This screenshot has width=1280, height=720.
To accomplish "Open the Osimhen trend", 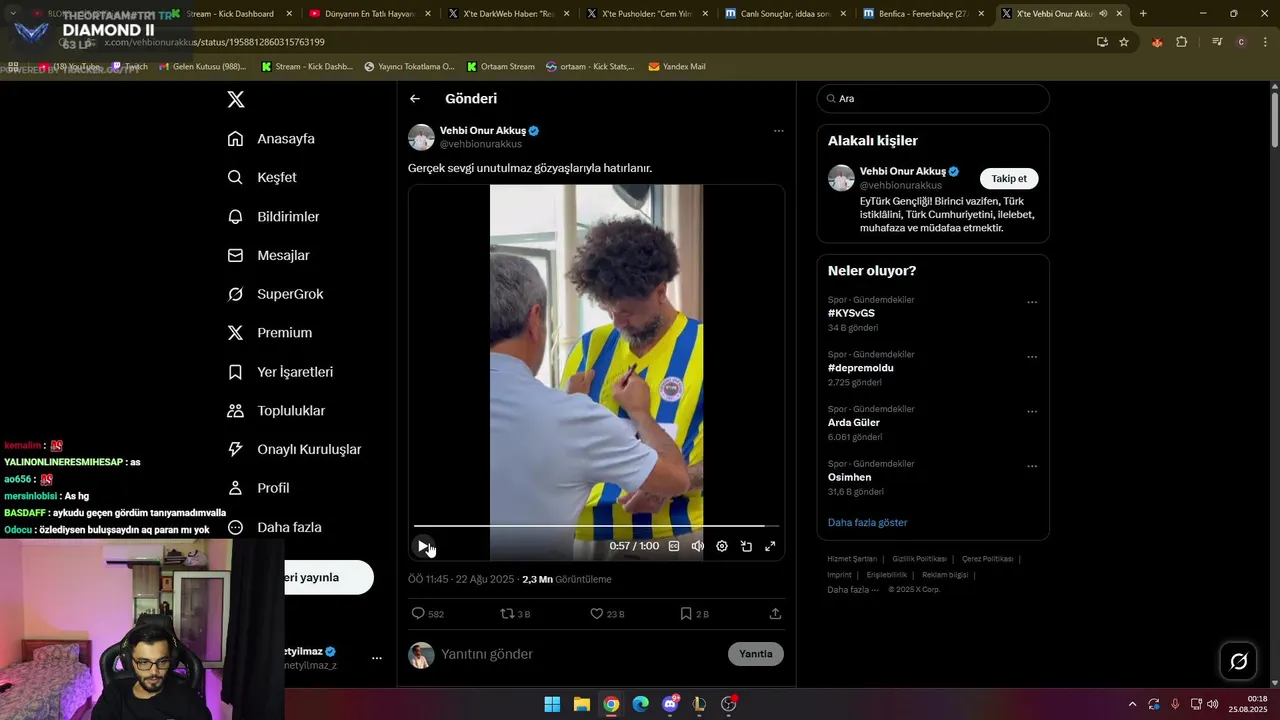I will coord(849,477).
